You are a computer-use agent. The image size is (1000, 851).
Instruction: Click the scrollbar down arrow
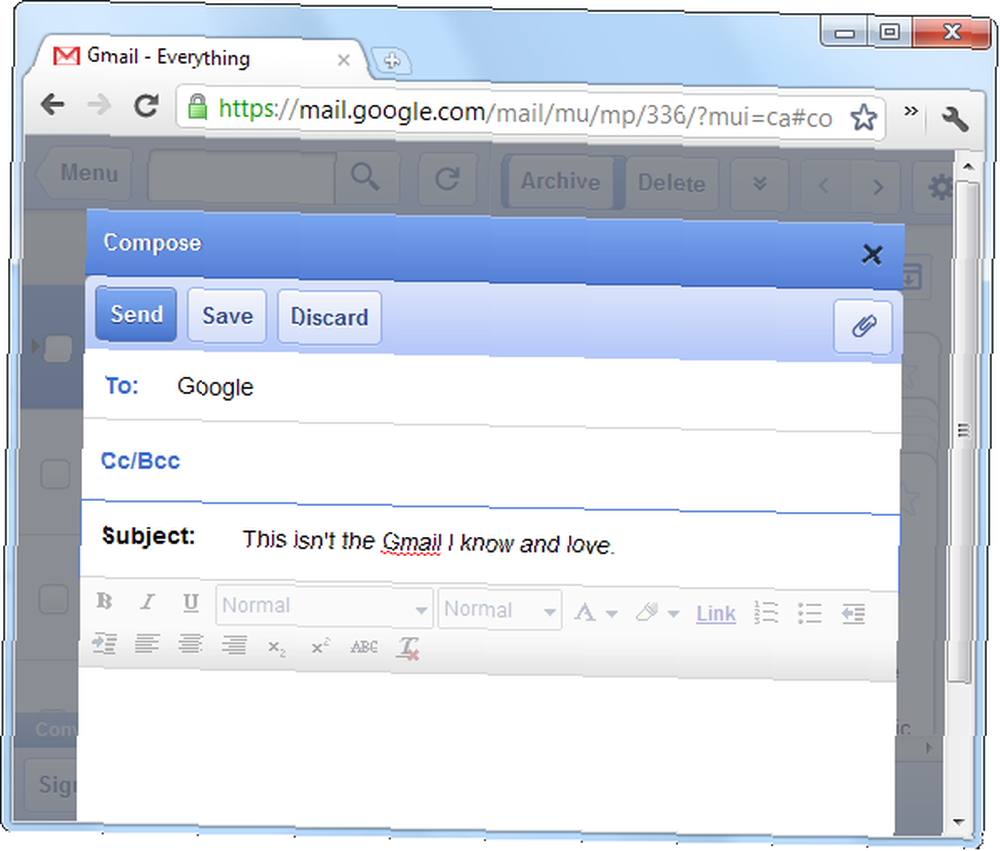[x=959, y=822]
